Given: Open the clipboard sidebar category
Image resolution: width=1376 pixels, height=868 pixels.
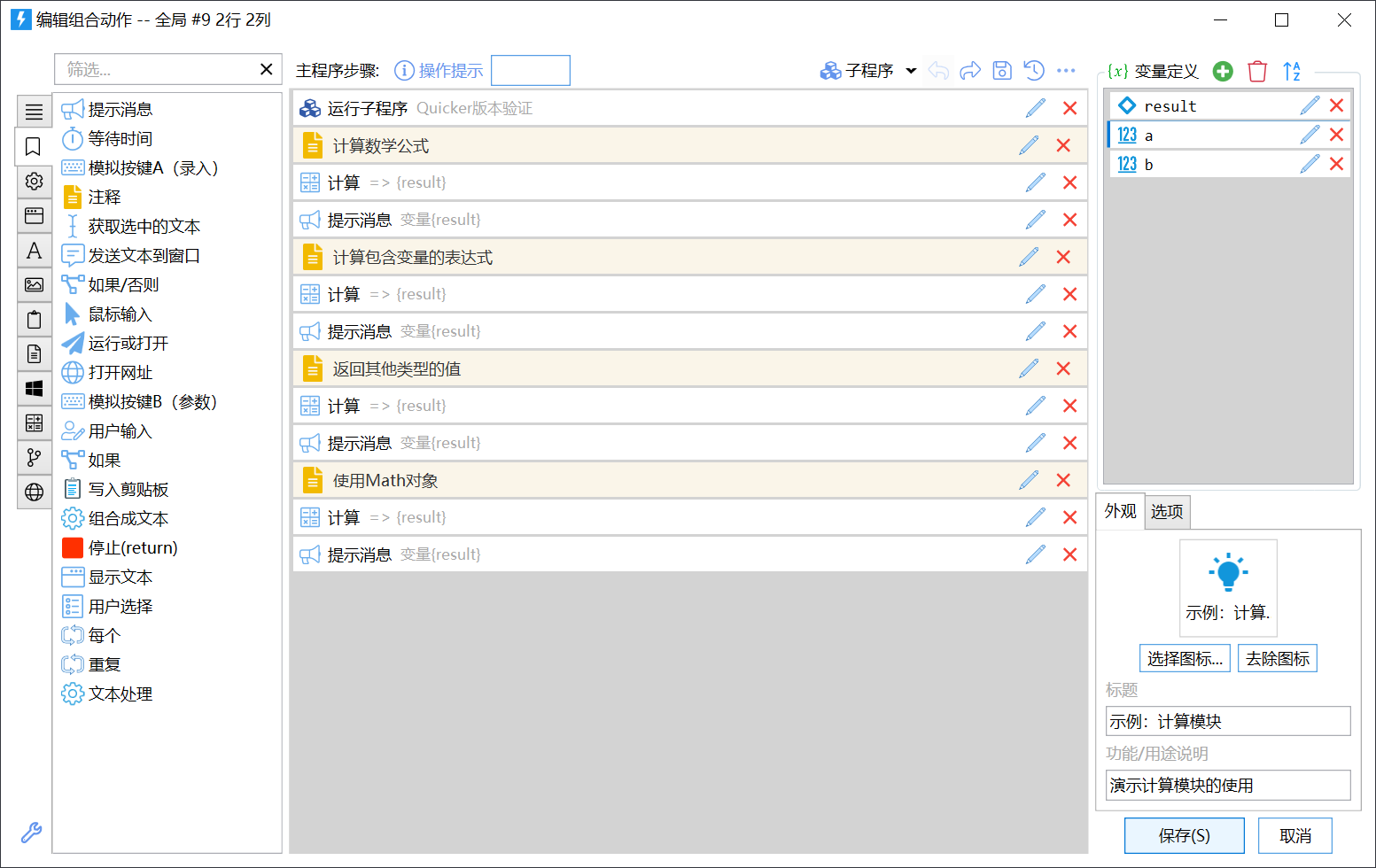Looking at the screenshot, I should pyautogui.click(x=34, y=319).
